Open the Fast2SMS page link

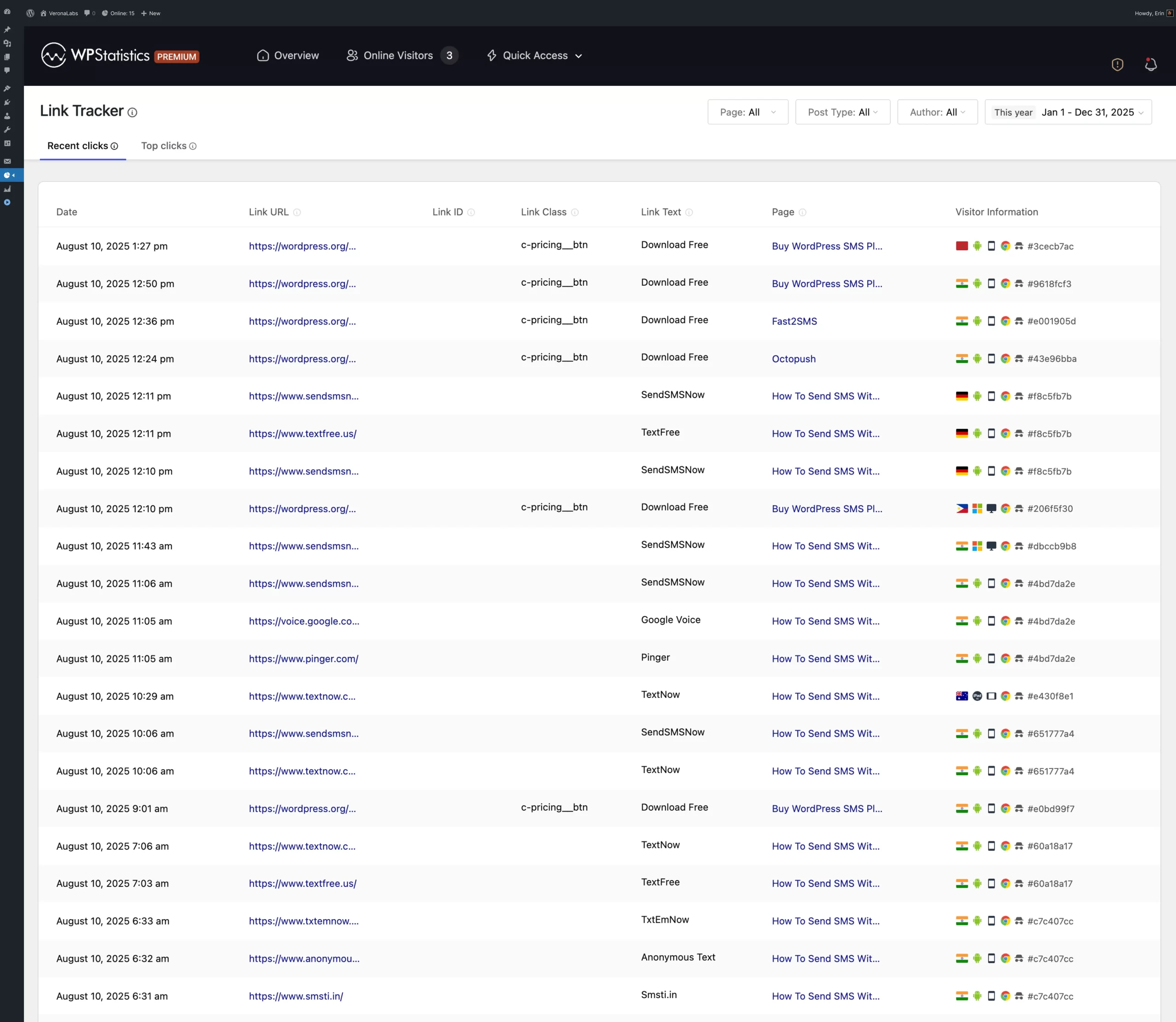(794, 321)
